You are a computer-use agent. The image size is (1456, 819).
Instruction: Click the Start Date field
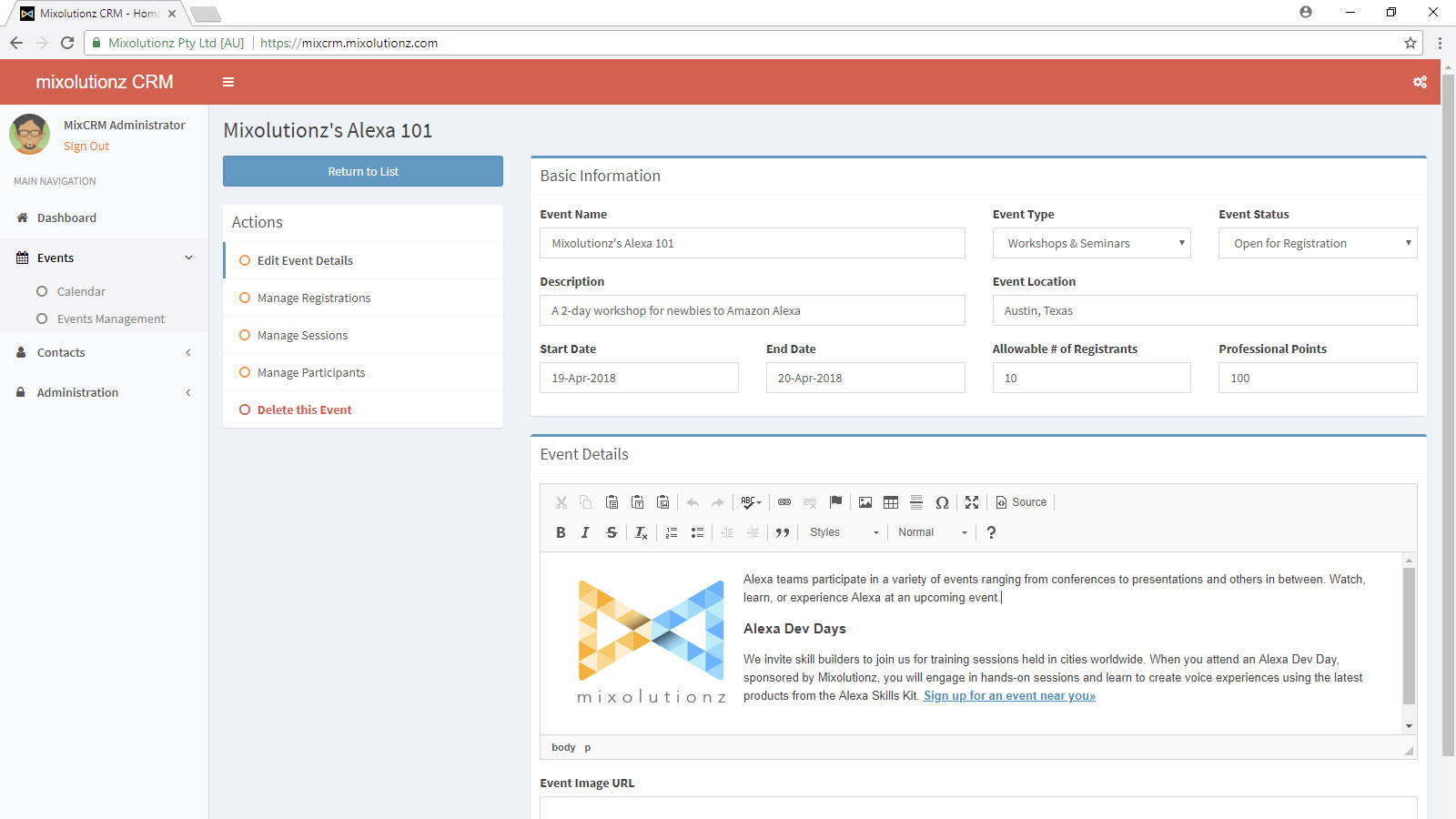click(639, 378)
